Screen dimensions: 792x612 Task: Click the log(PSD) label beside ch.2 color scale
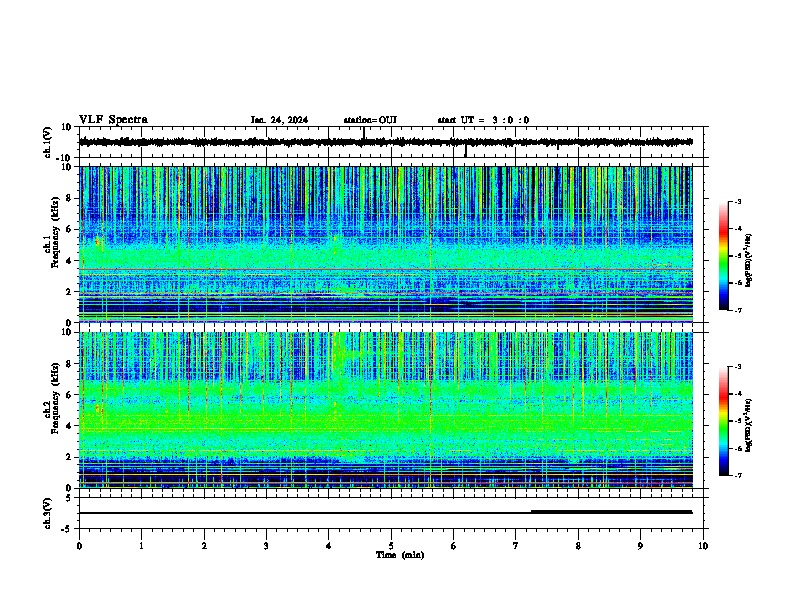pos(748,426)
